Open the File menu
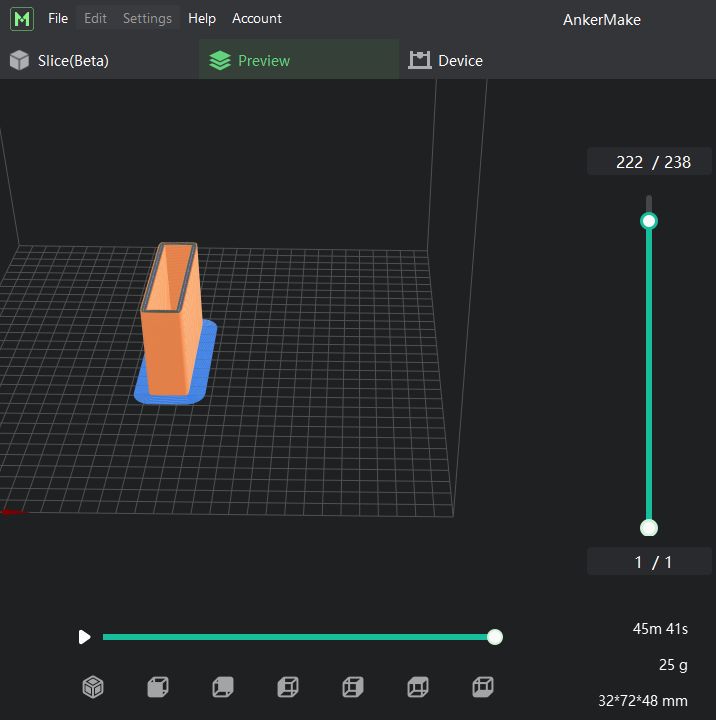Image resolution: width=716 pixels, height=720 pixels. point(58,19)
